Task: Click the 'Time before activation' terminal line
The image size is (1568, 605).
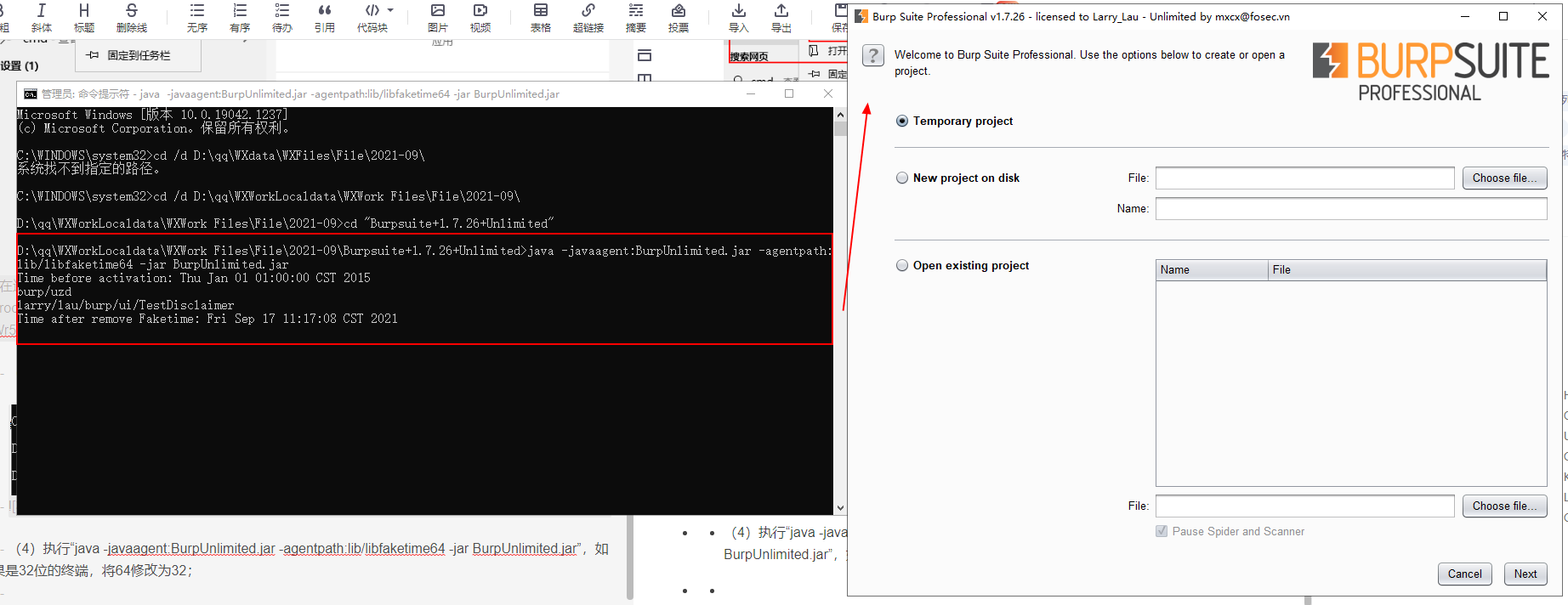Action: point(194,278)
